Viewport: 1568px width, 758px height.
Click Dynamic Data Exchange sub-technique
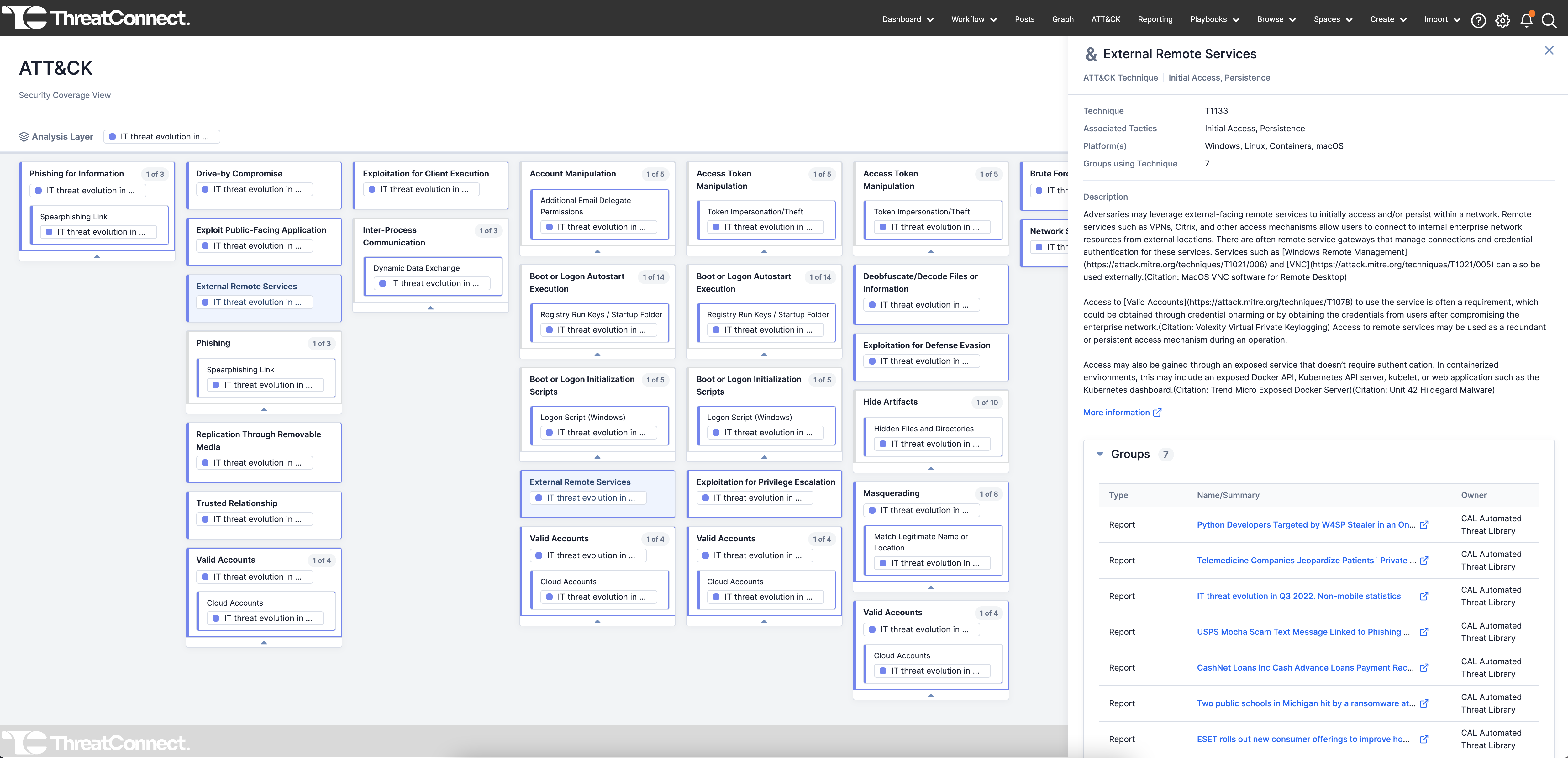click(433, 276)
